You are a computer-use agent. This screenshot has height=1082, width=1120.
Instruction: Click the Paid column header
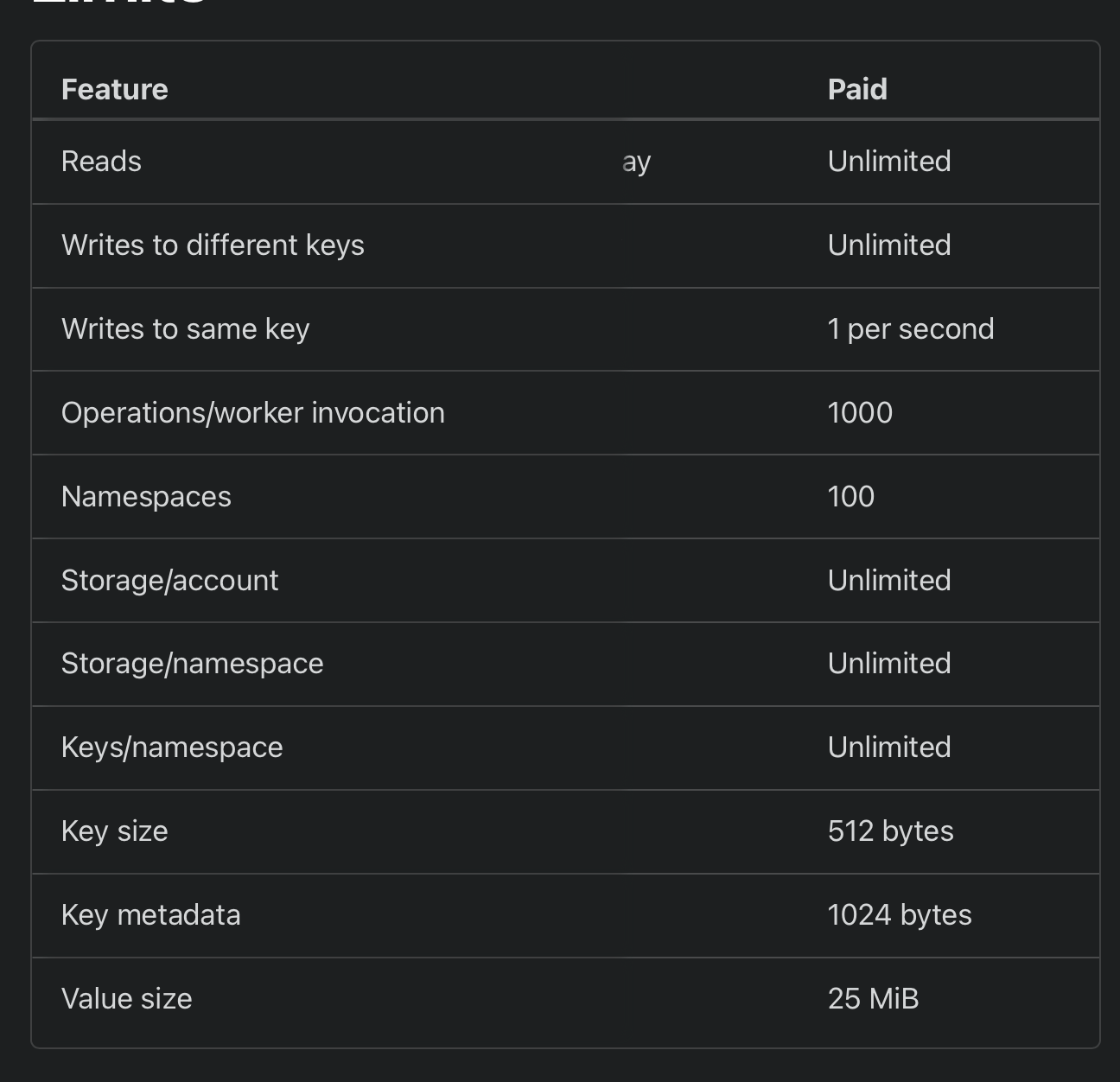pyautogui.click(x=857, y=89)
